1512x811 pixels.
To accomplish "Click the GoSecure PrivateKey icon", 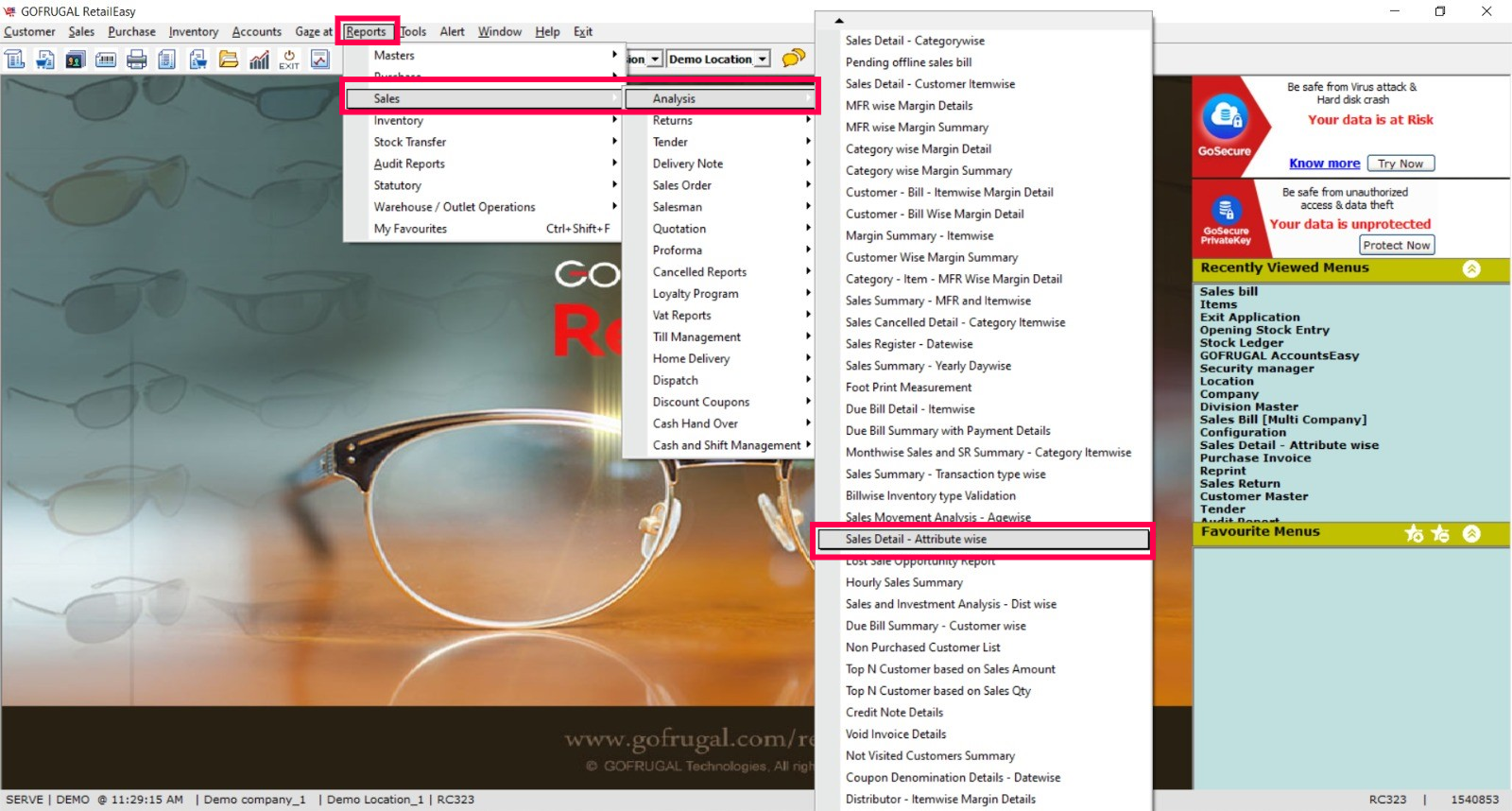I will (1226, 209).
